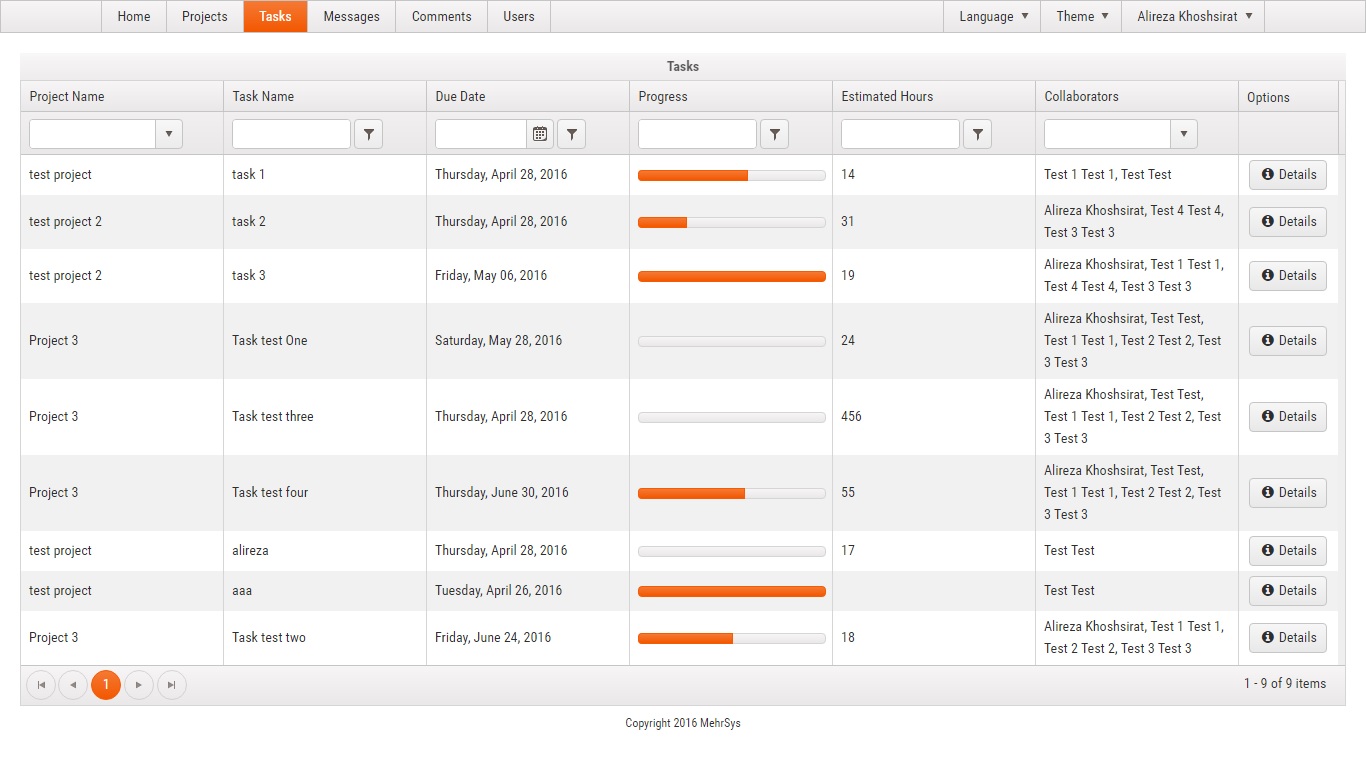1366x768 pixels.
Task: Go to the previous page arrow
Action: coord(73,685)
